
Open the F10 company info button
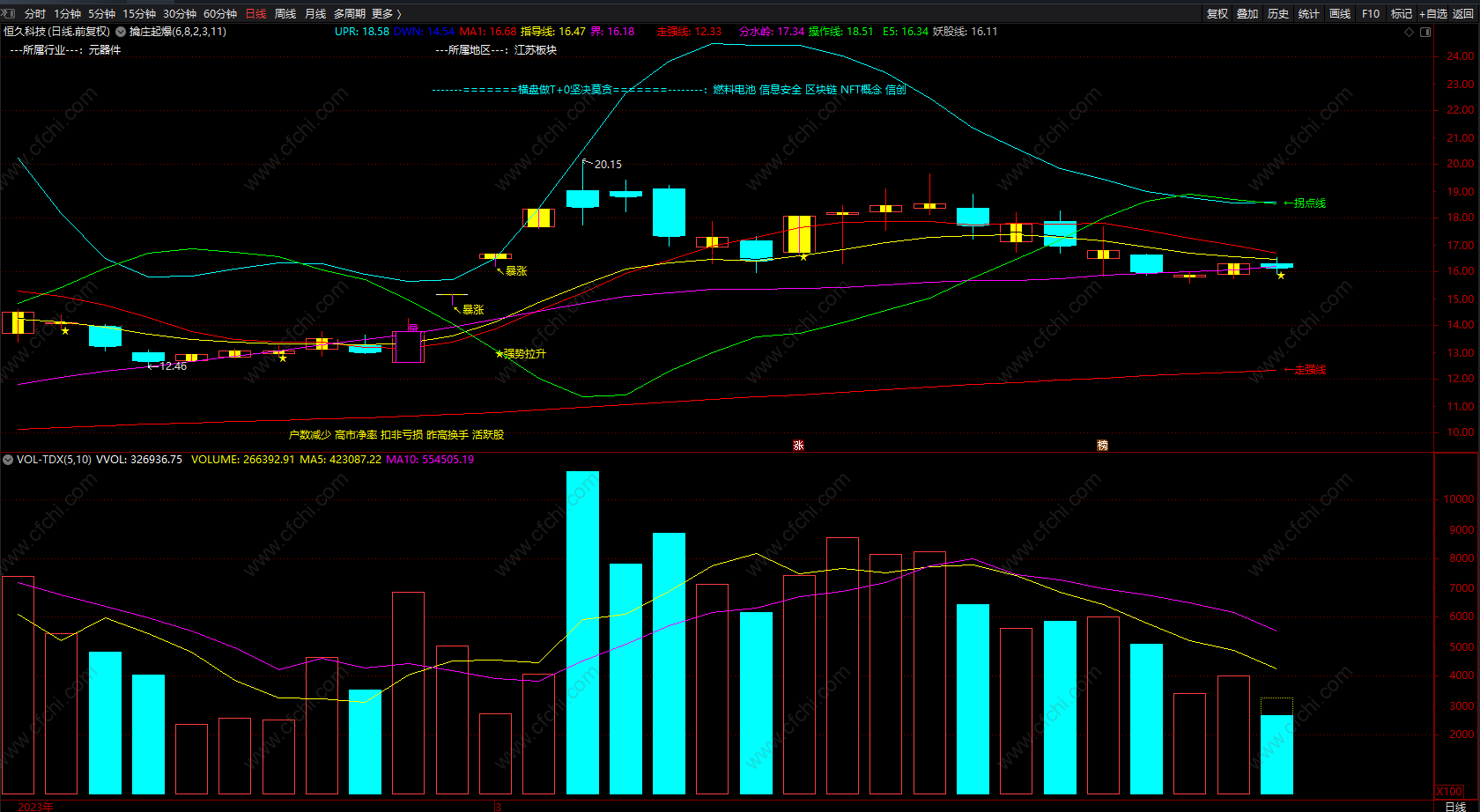(1371, 14)
